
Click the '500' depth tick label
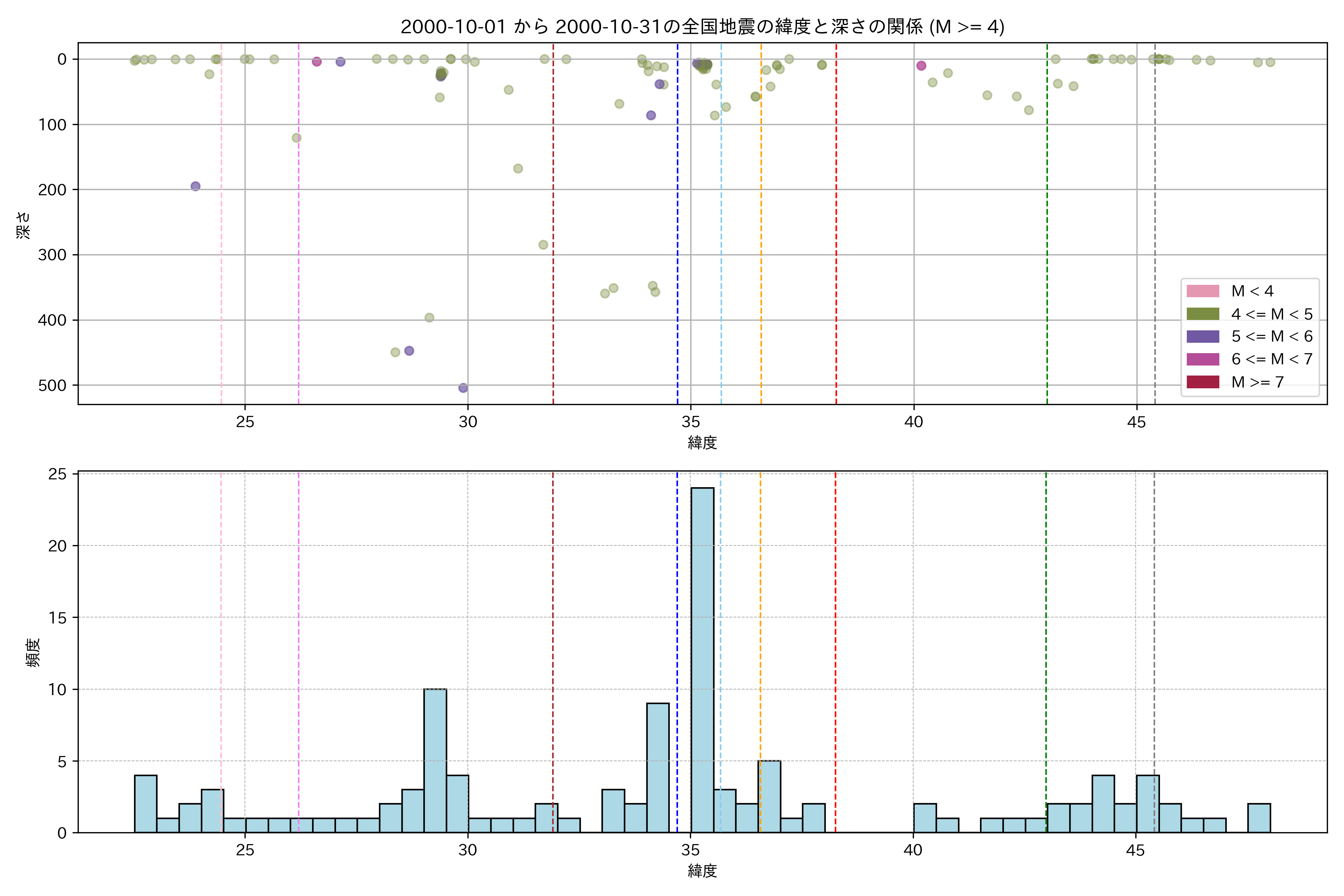53,385
